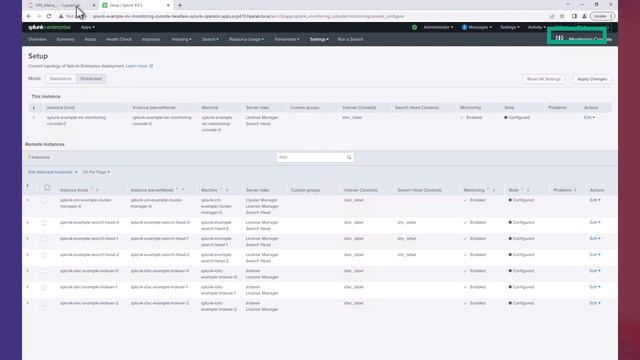This screenshot has width=640, height=360.
Task: Sort by Problems column icon
Action: (x=576, y=190)
